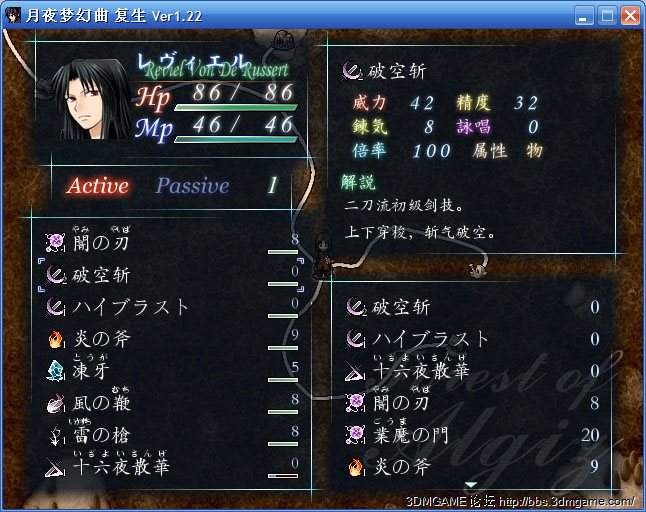Click the HP gauge bar
Viewport: 646px width, 512px height.
point(236,108)
